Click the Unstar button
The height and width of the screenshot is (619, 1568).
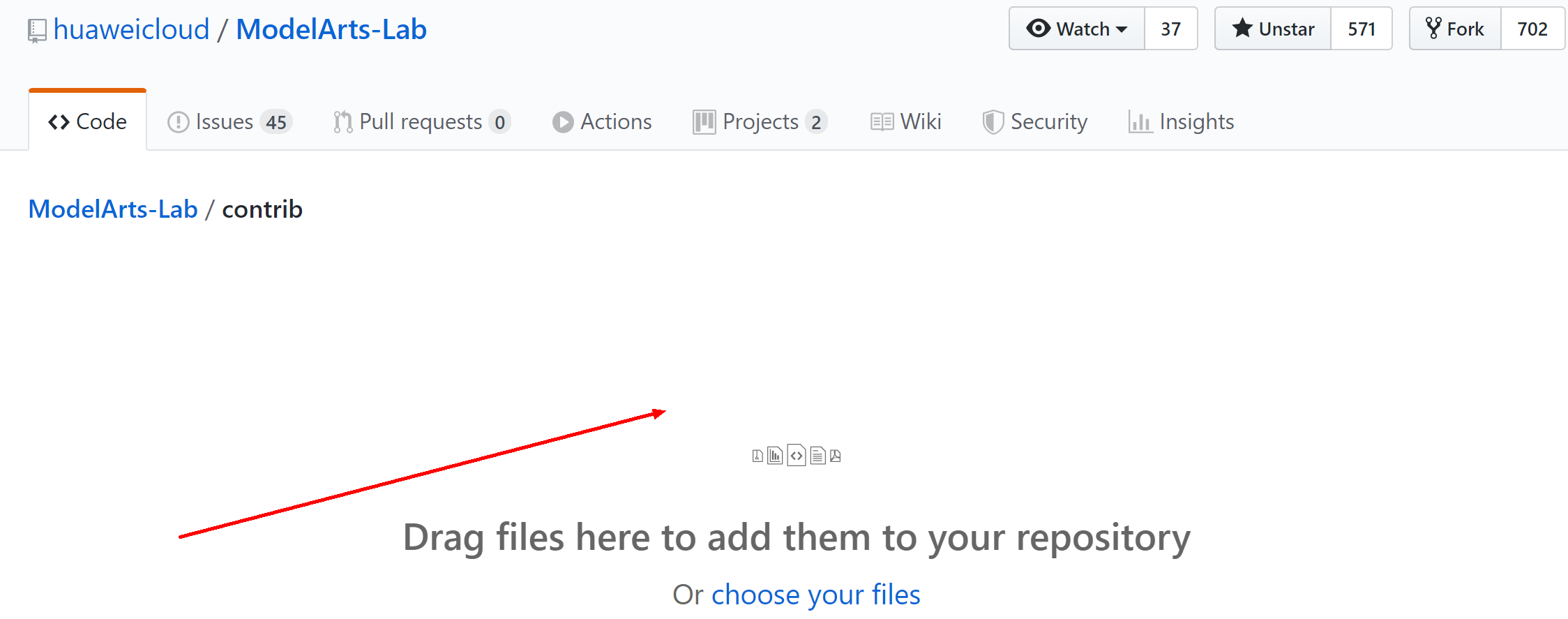(x=1273, y=29)
